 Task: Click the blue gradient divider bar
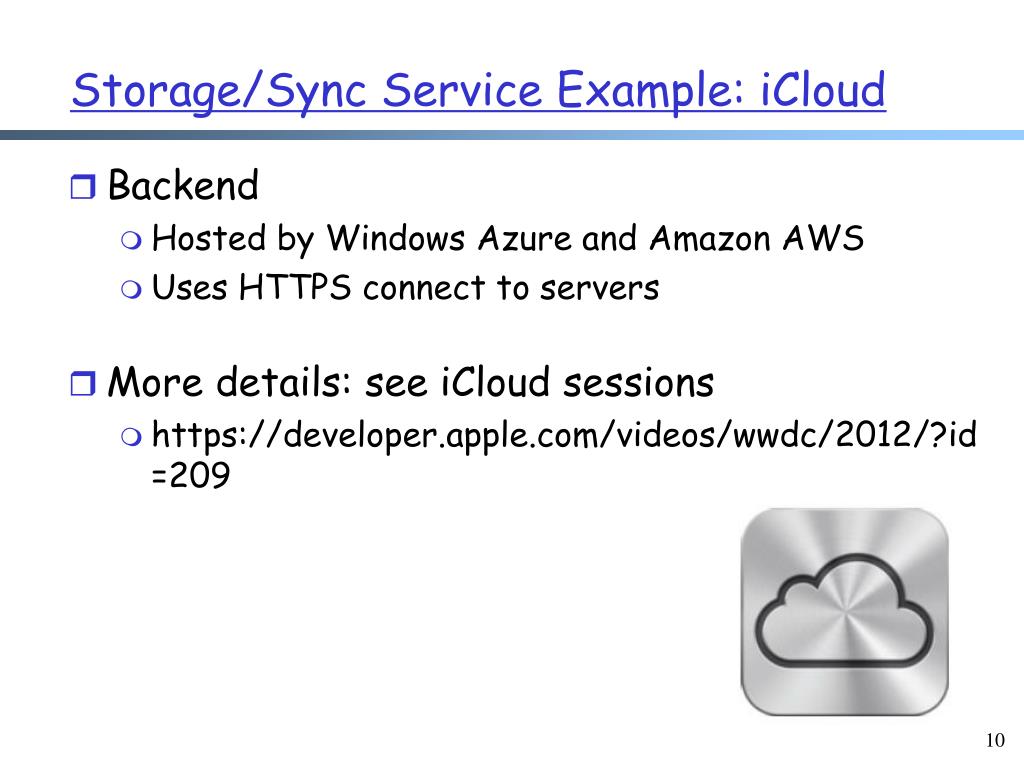point(512,135)
